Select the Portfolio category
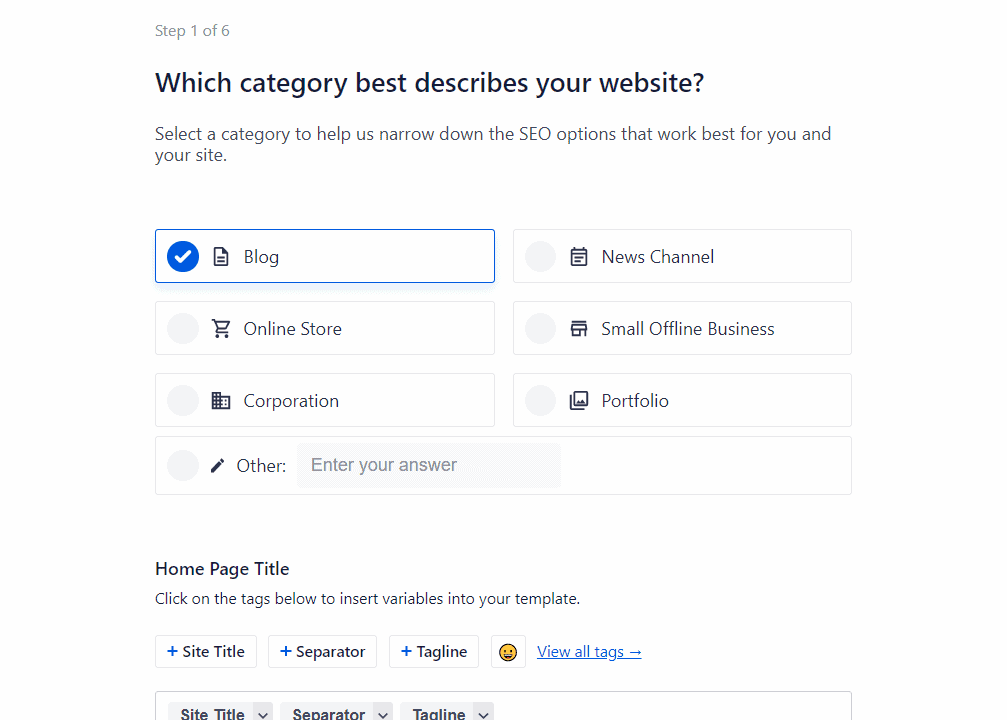The image size is (1007, 720). tap(540, 400)
